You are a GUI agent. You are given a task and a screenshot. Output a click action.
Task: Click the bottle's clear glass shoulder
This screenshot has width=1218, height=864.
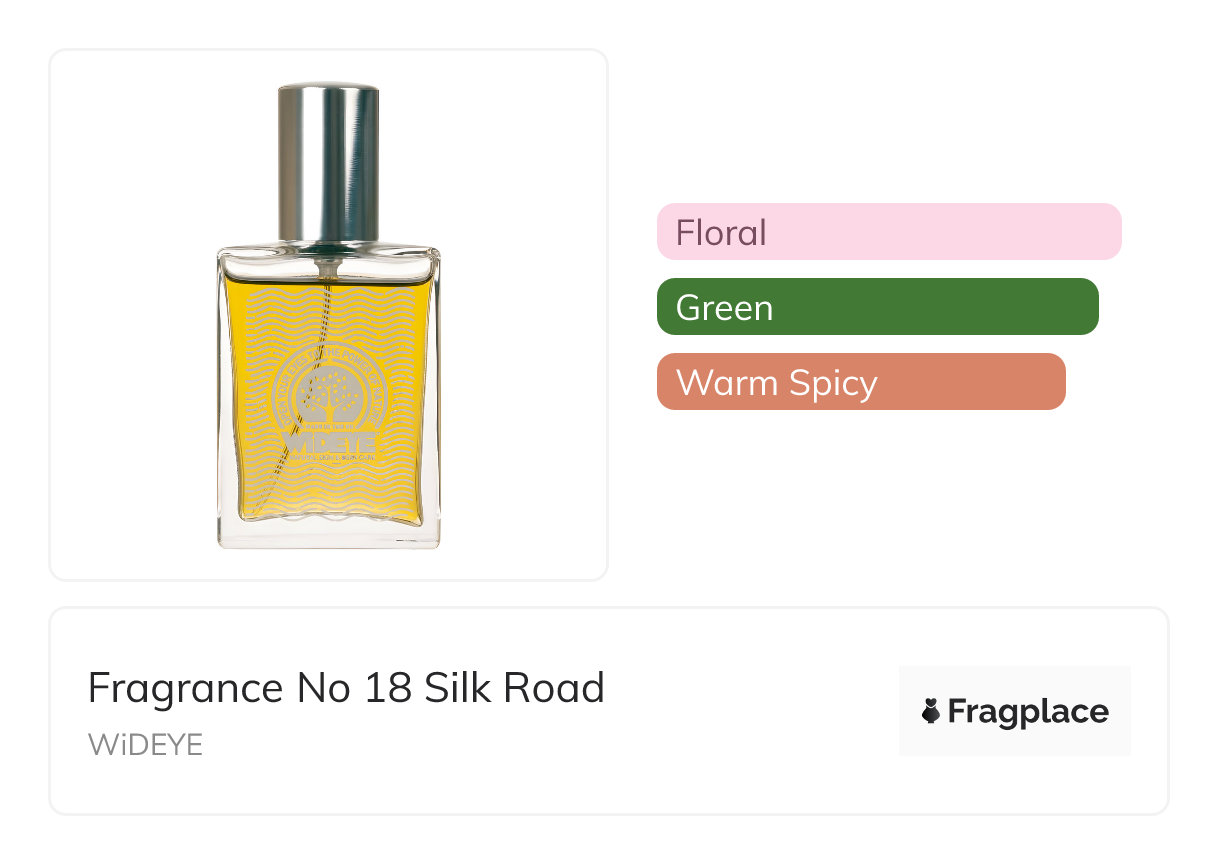coord(329,262)
